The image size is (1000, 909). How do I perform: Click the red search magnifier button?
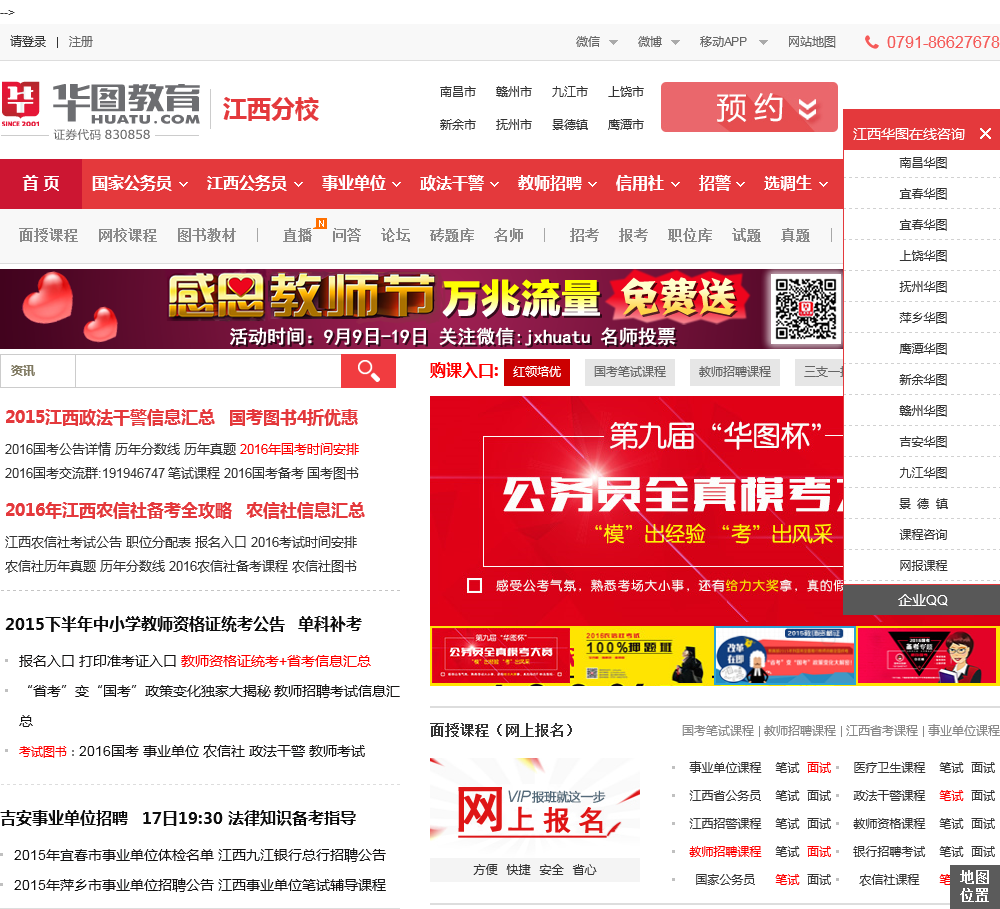[x=368, y=371]
